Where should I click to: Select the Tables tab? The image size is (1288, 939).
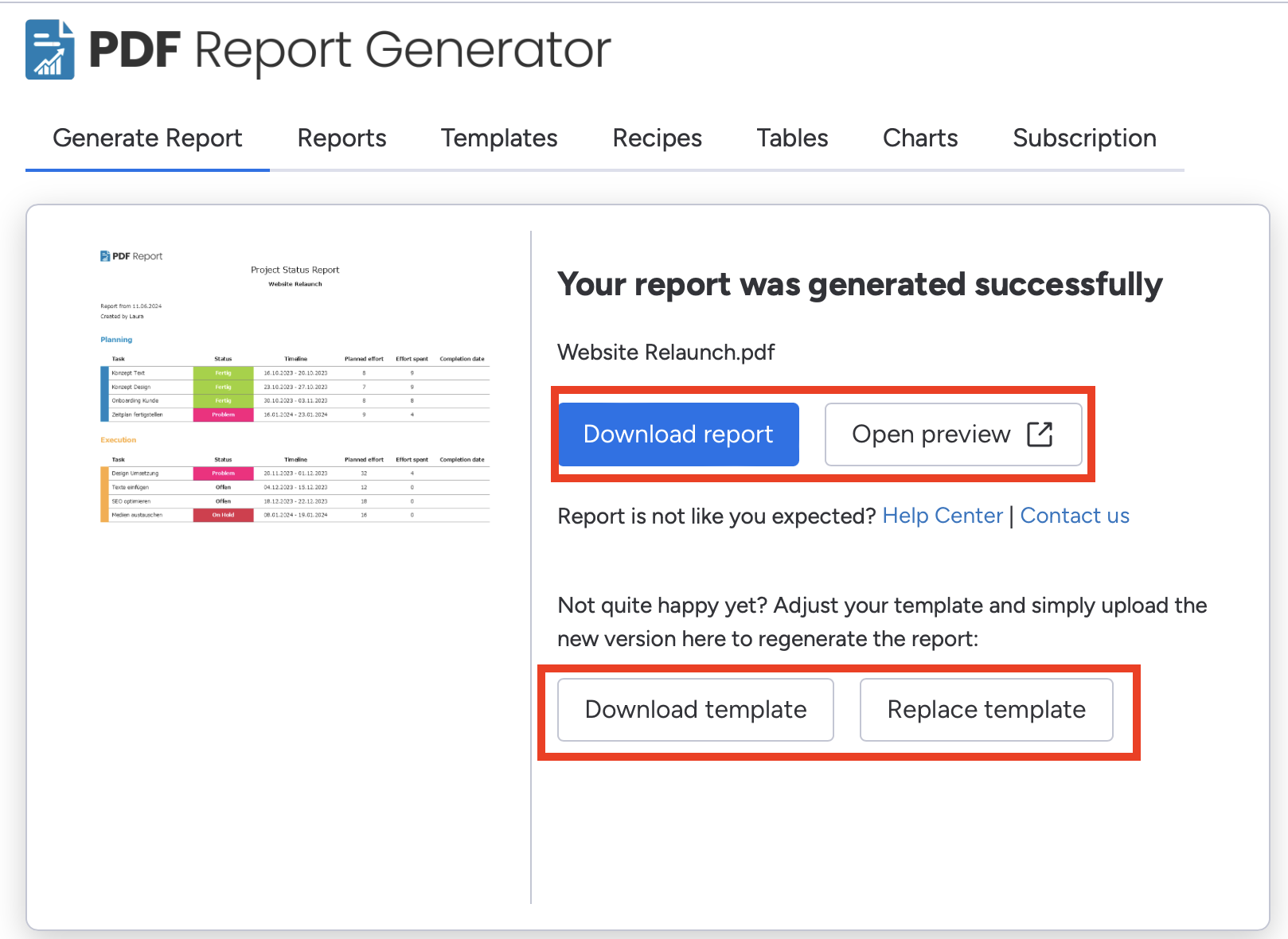point(792,138)
